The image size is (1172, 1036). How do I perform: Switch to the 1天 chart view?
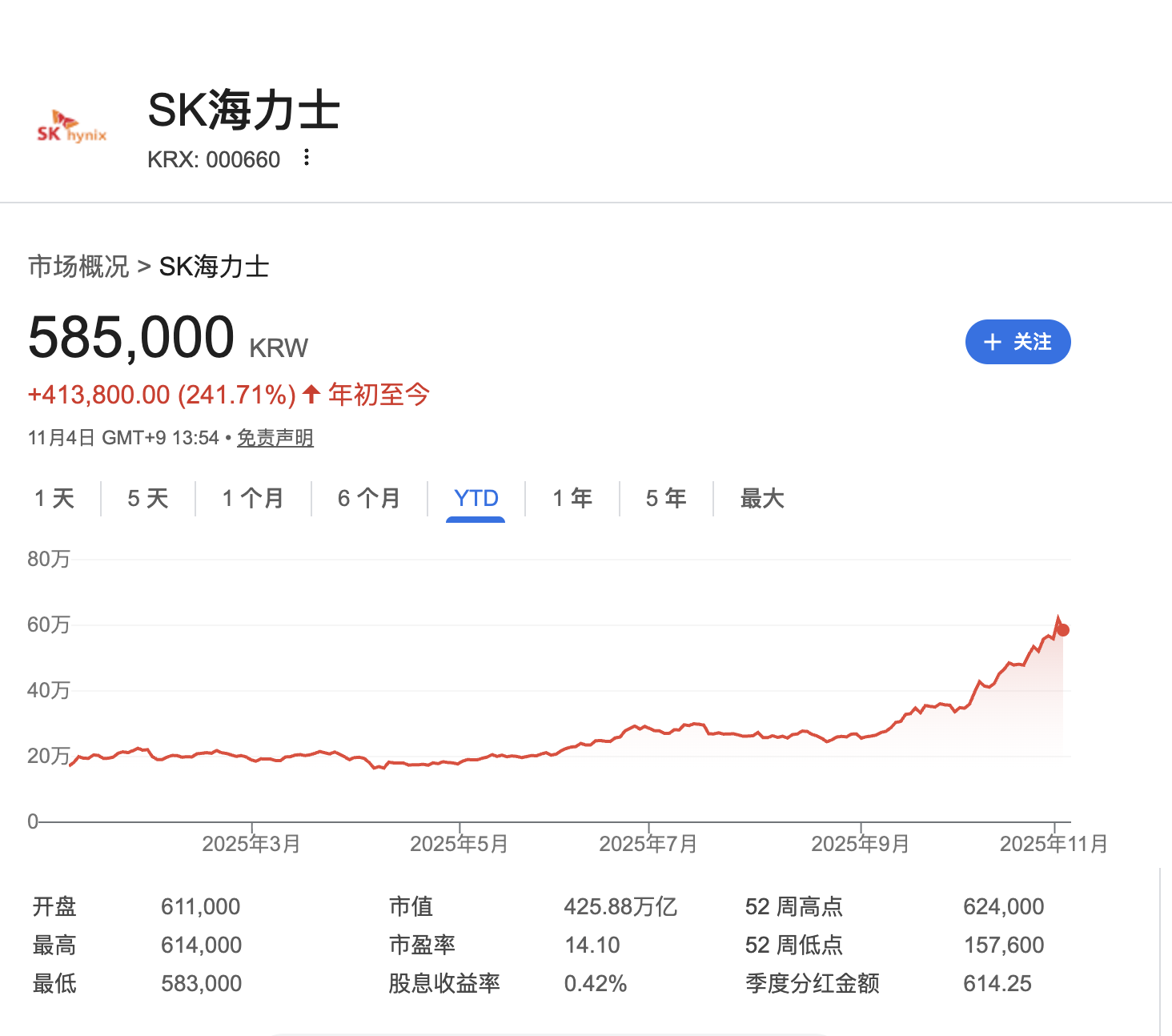pos(54,497)
